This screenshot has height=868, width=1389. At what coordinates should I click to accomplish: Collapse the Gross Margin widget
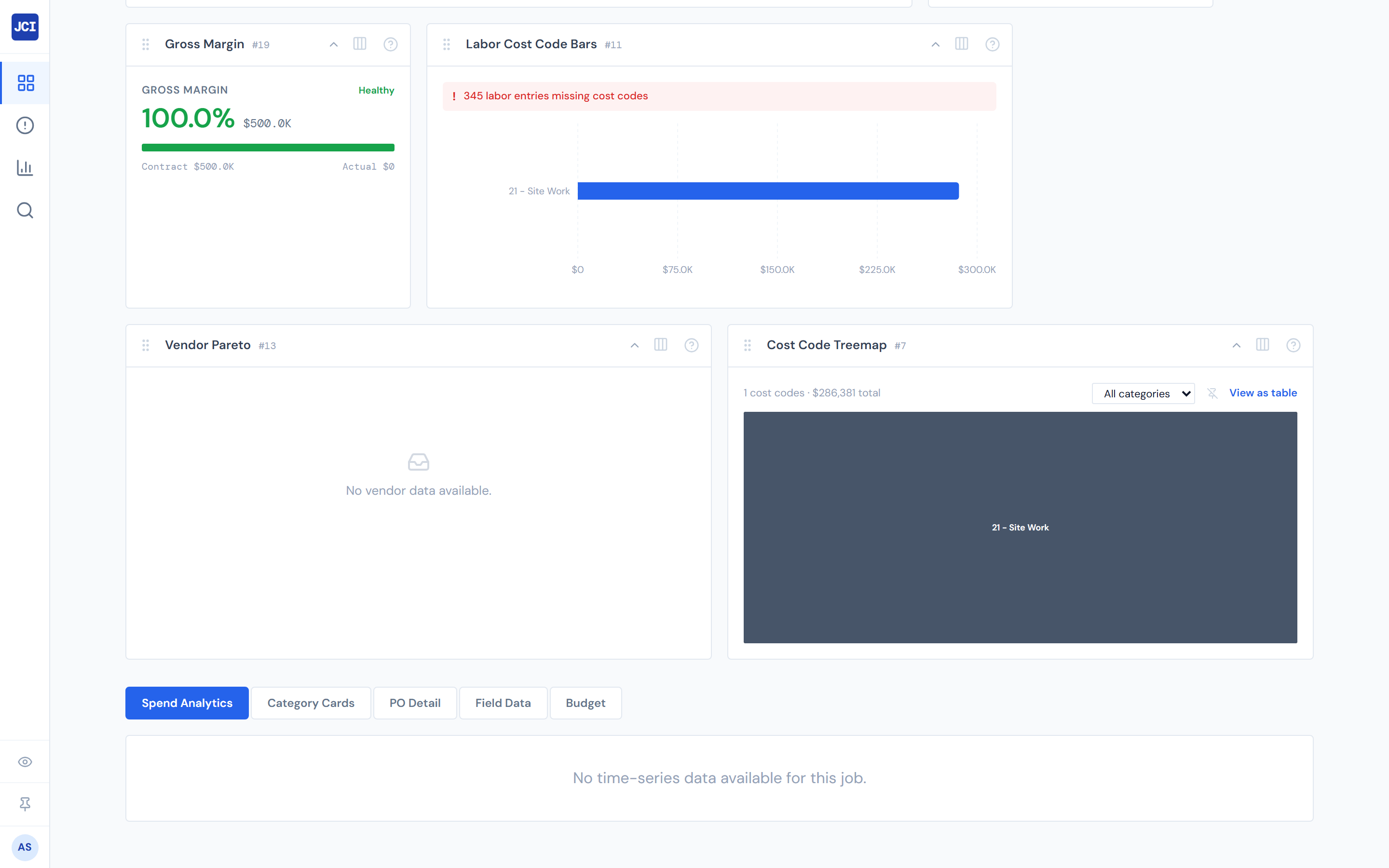click(333, 44)
